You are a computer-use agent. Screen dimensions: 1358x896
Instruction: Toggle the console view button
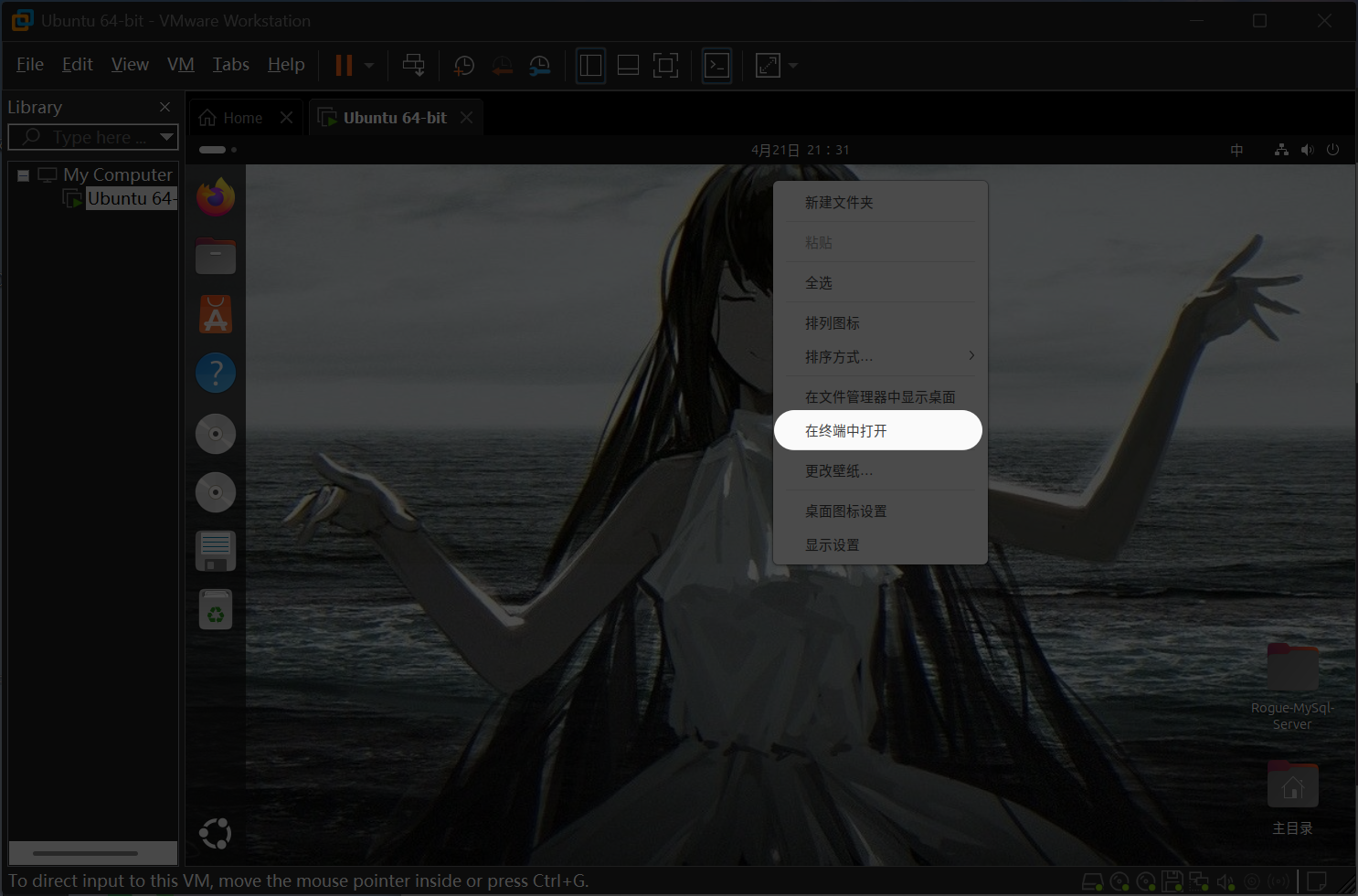(x=716, y=66)
